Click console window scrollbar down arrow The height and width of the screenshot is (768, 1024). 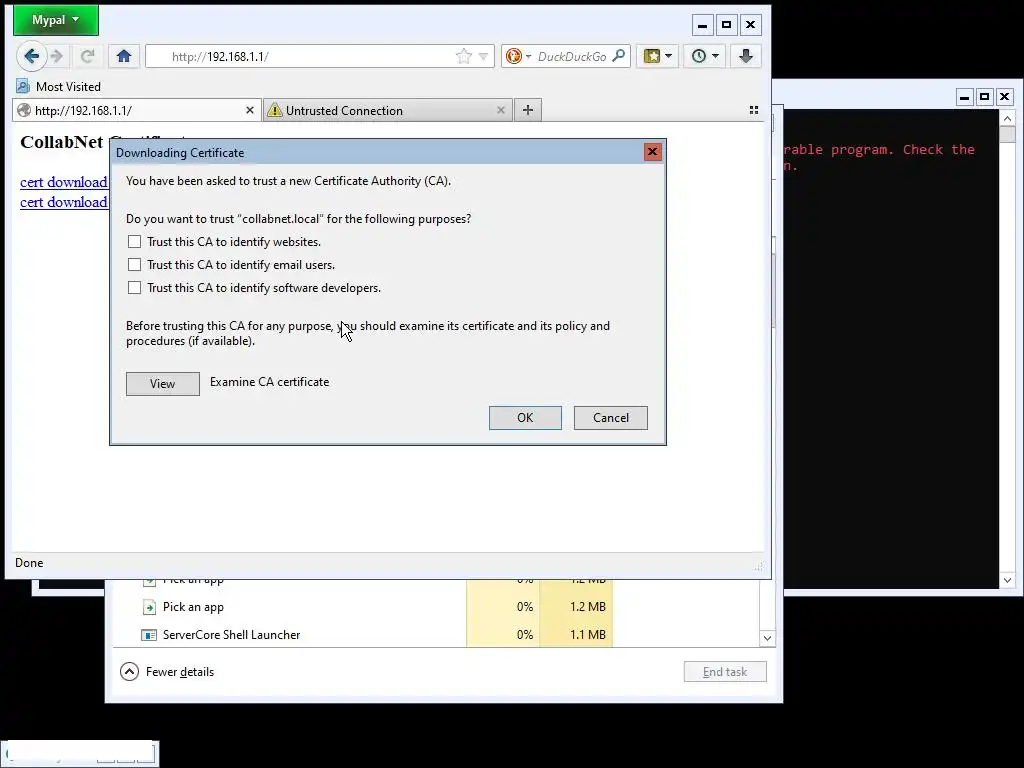point(1007,580)
